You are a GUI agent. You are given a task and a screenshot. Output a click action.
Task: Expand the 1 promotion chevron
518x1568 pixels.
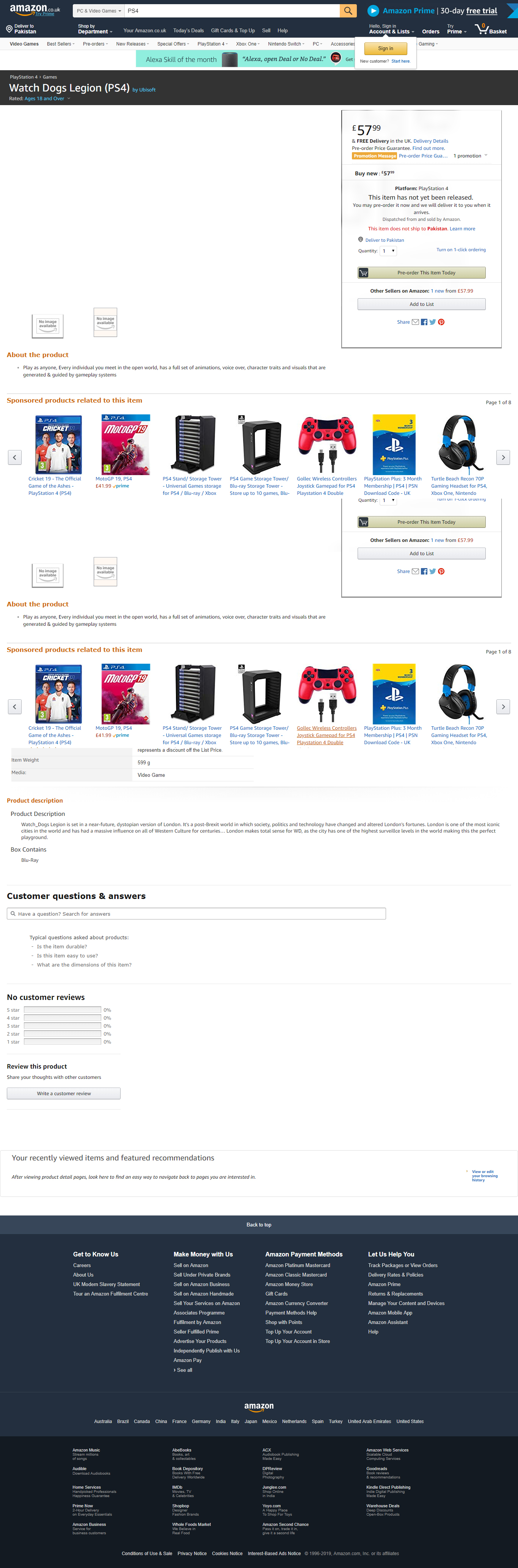click(486, 155)
